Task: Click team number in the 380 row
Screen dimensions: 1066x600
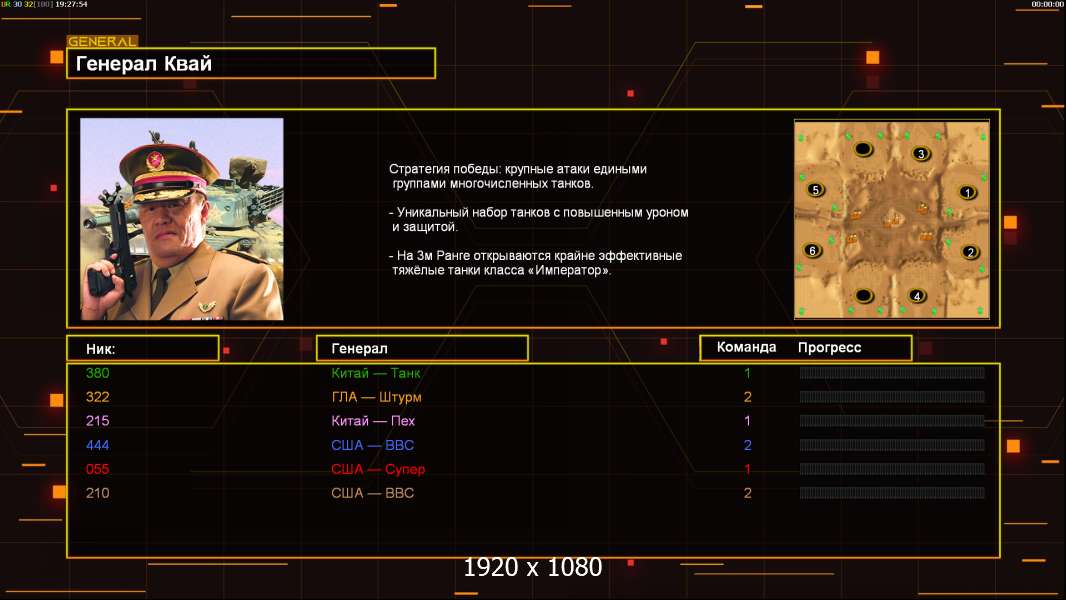Action: (747, 373)
